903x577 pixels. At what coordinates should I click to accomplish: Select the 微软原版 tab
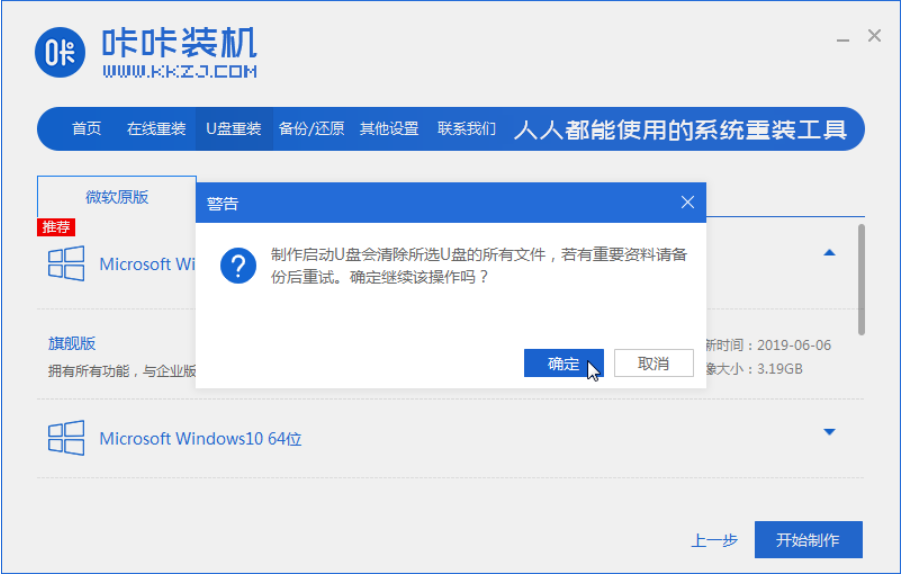tap(117, 197)
